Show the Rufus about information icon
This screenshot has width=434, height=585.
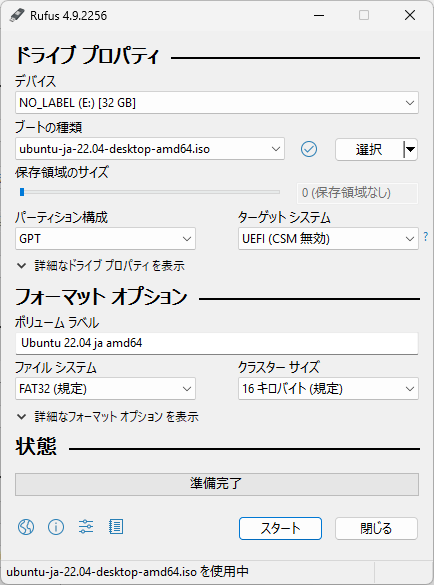[56, 527]
